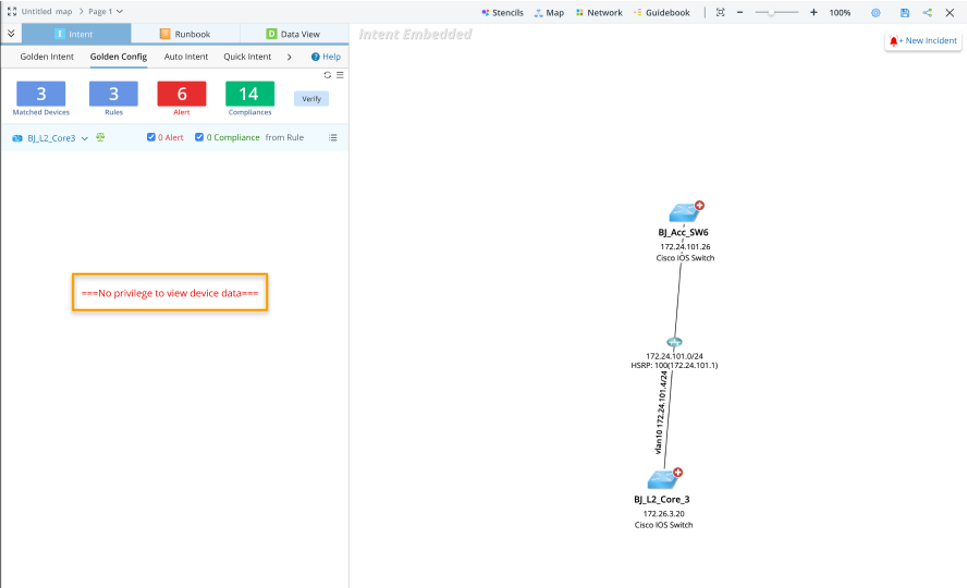This screenshot has height=588, width=967.
Task: Click the red plus badge on BJ_L2_Core_3
Action: coord(678,473)
